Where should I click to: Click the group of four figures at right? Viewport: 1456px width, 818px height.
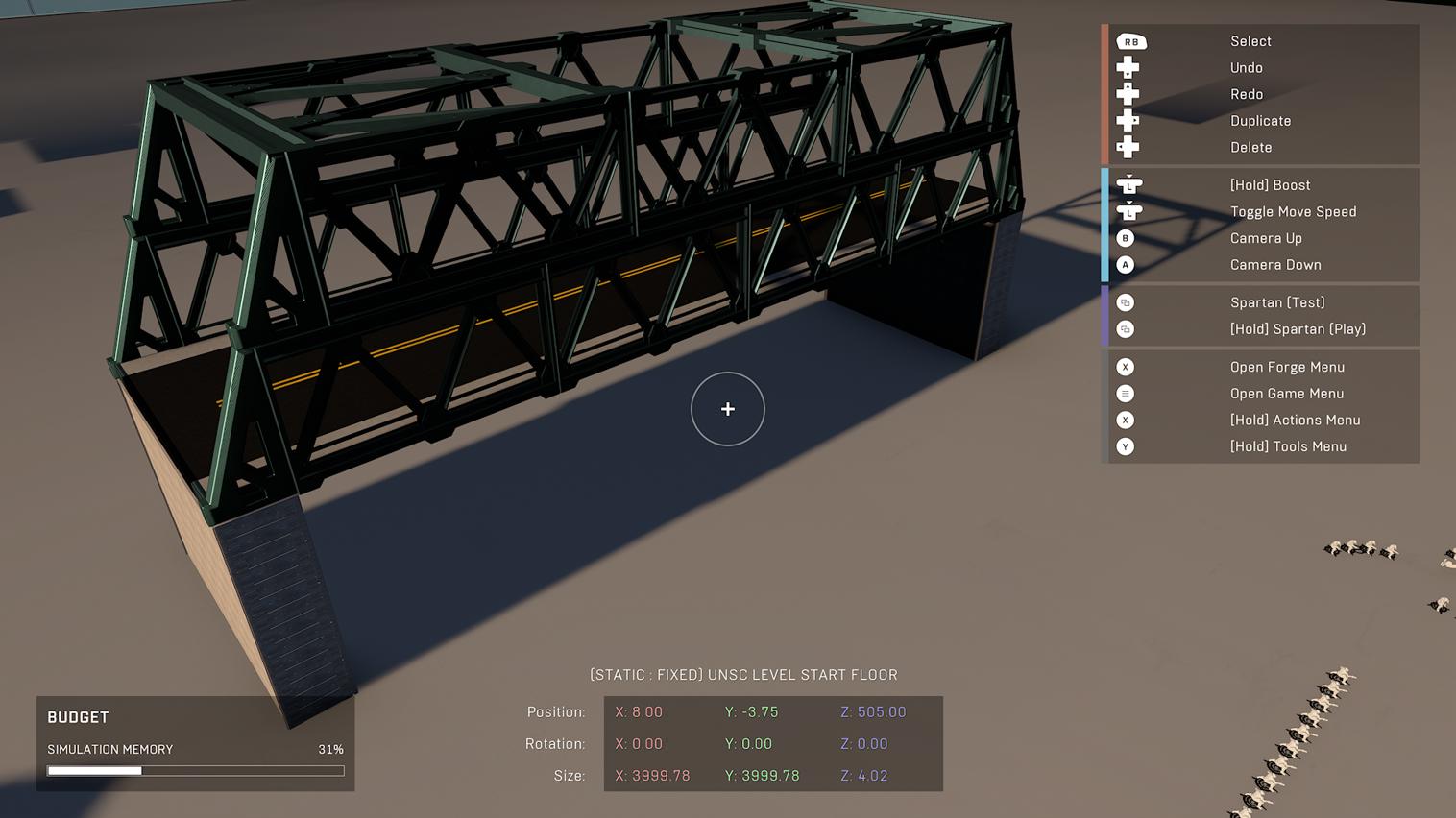tap(1361, 549)
